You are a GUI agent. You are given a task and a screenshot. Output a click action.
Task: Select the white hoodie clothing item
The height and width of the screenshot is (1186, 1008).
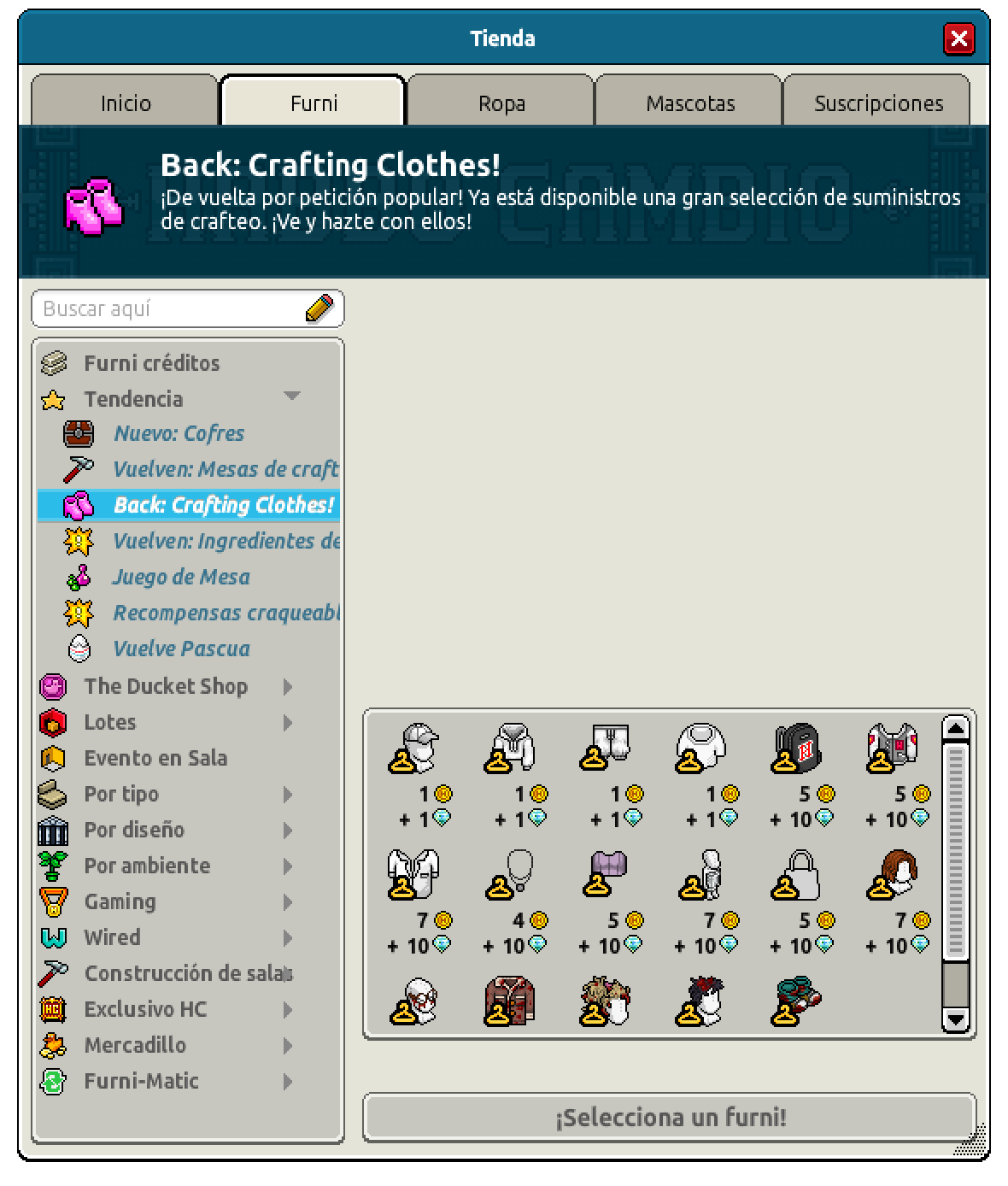(511, 749)
